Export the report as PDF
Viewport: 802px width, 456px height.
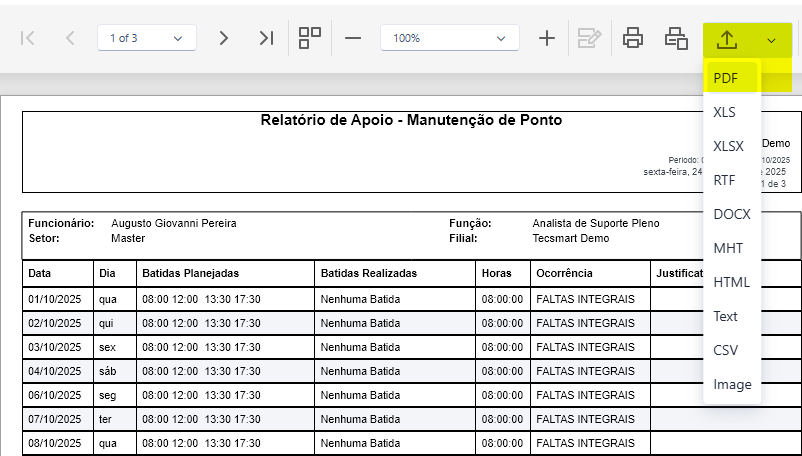(732, 78)
